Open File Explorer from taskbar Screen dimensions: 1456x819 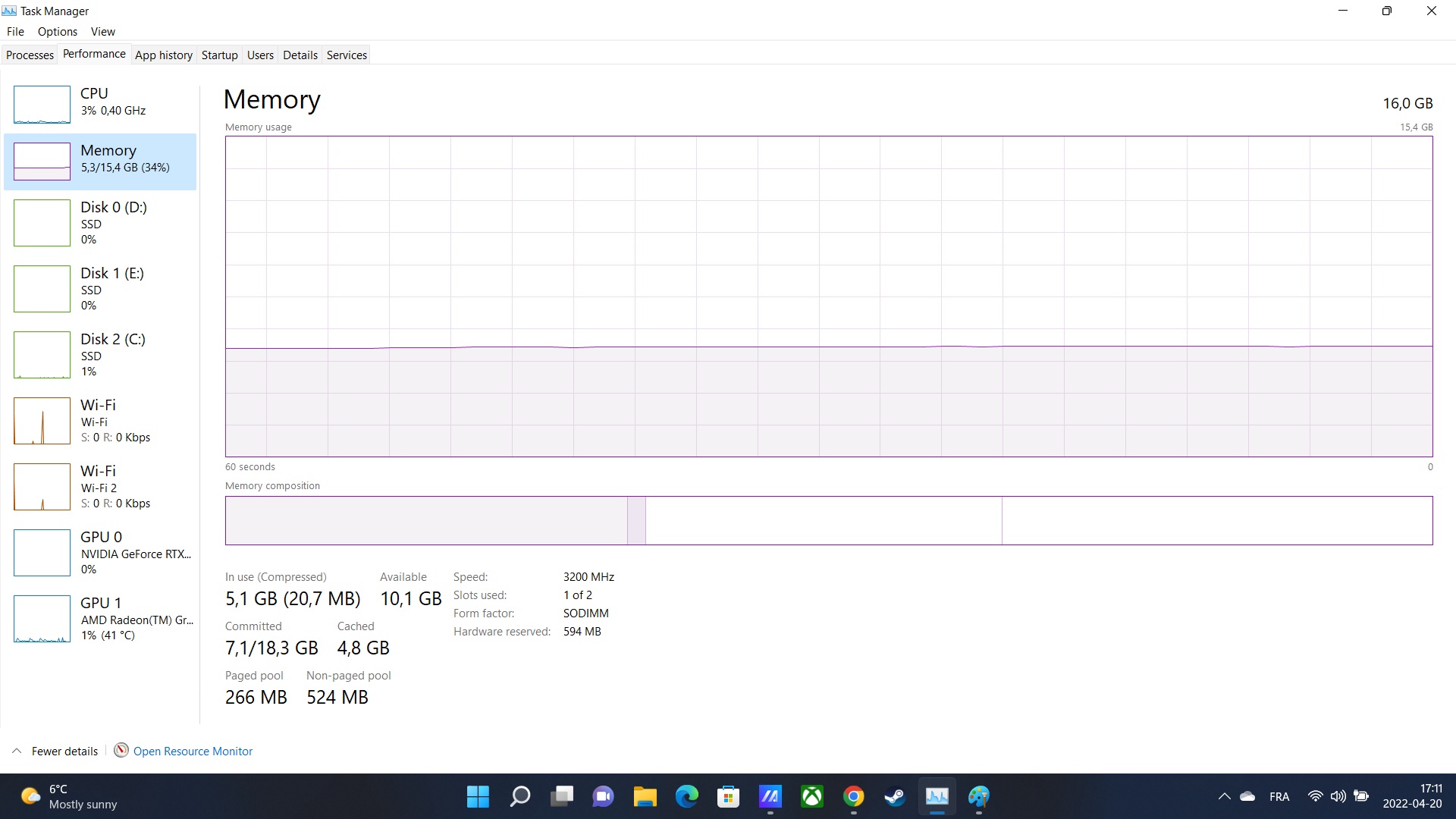point(645,796)
